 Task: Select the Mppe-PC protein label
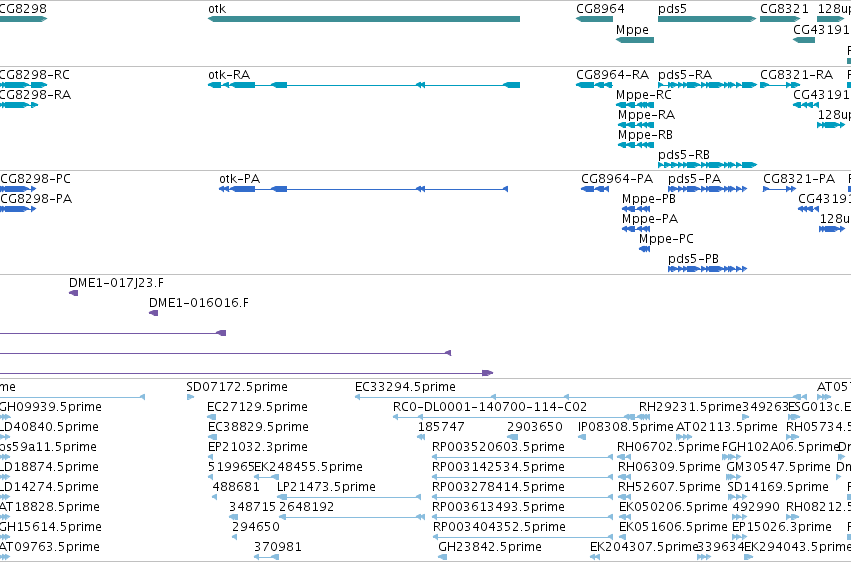click(x=666, y=240)
